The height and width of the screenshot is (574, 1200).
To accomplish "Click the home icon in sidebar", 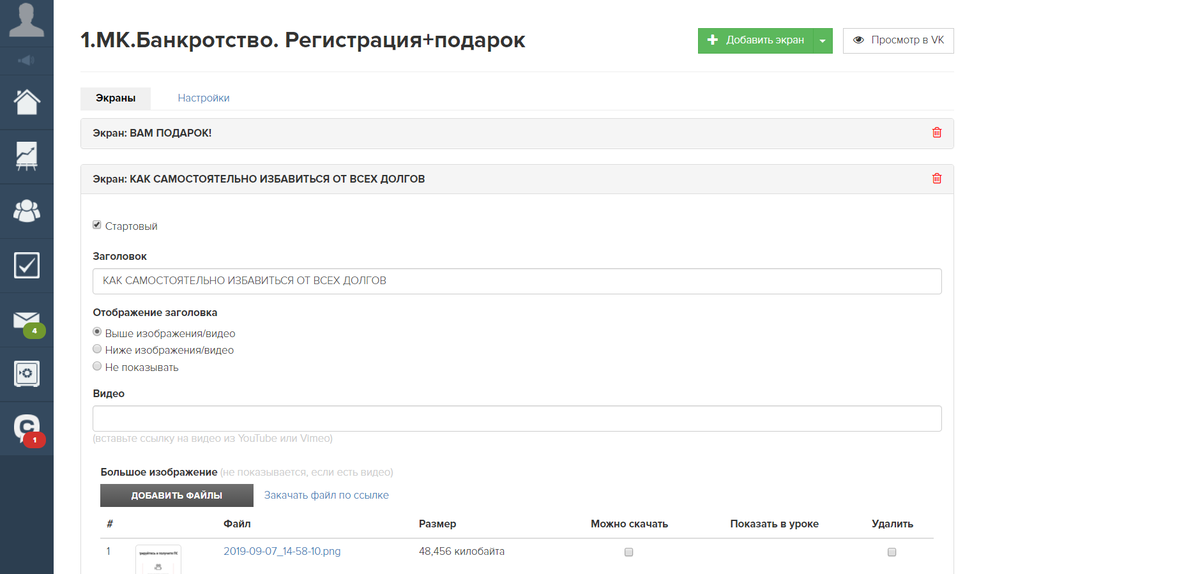I will point(26,101).
